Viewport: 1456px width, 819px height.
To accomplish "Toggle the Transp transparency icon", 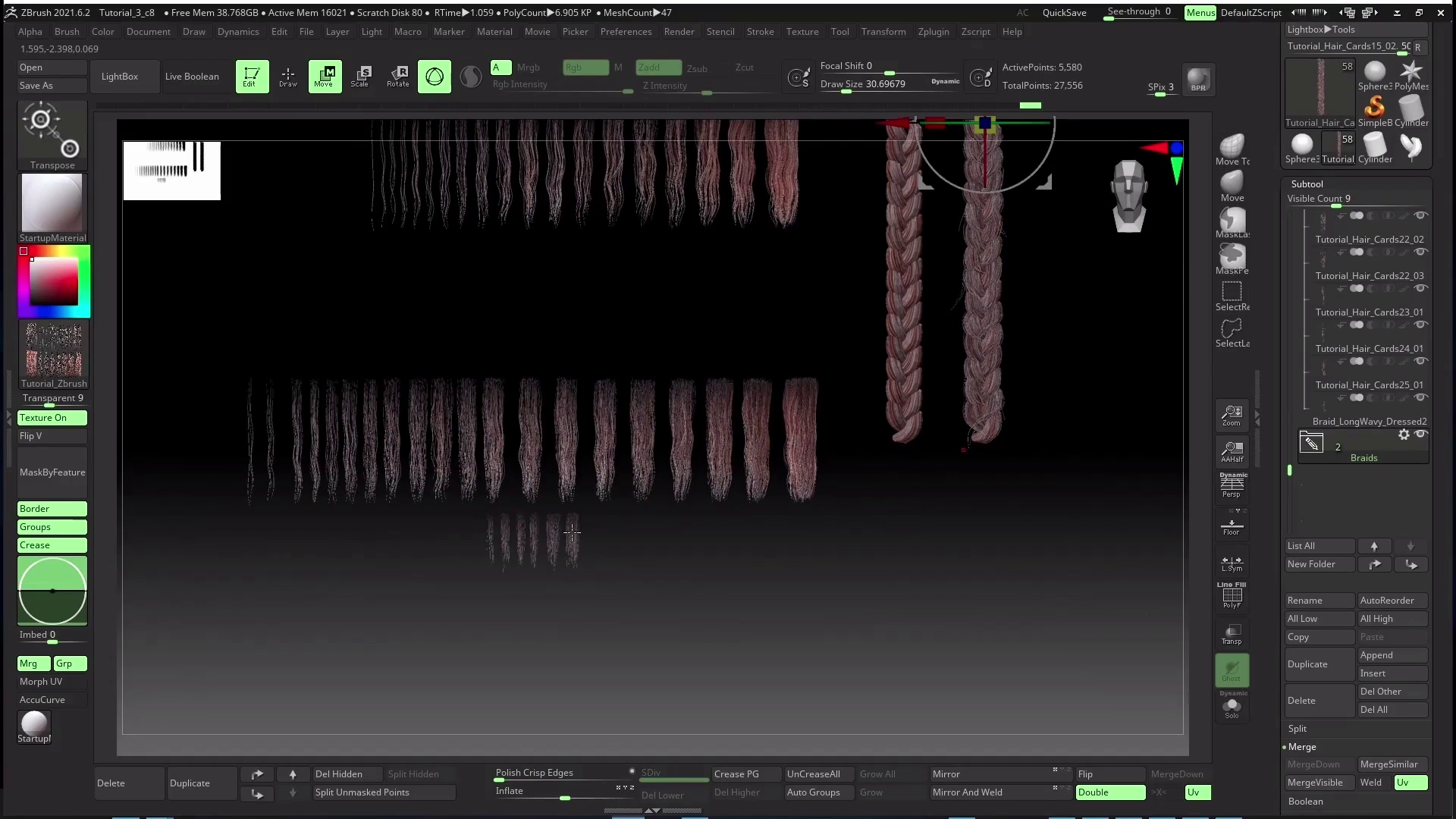I will point(1232,634).
